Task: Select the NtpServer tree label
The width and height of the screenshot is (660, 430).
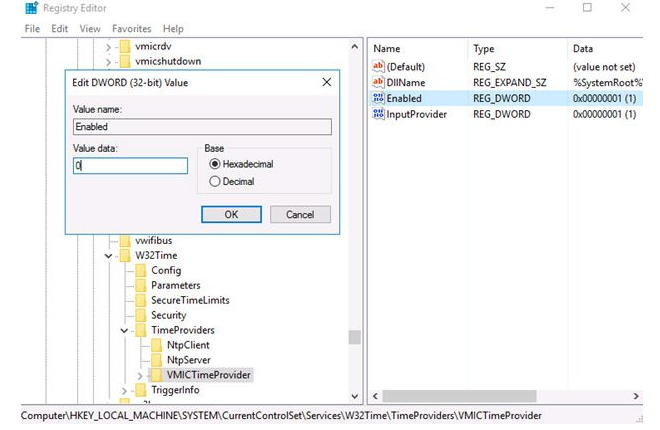Action: pos(189,360)
